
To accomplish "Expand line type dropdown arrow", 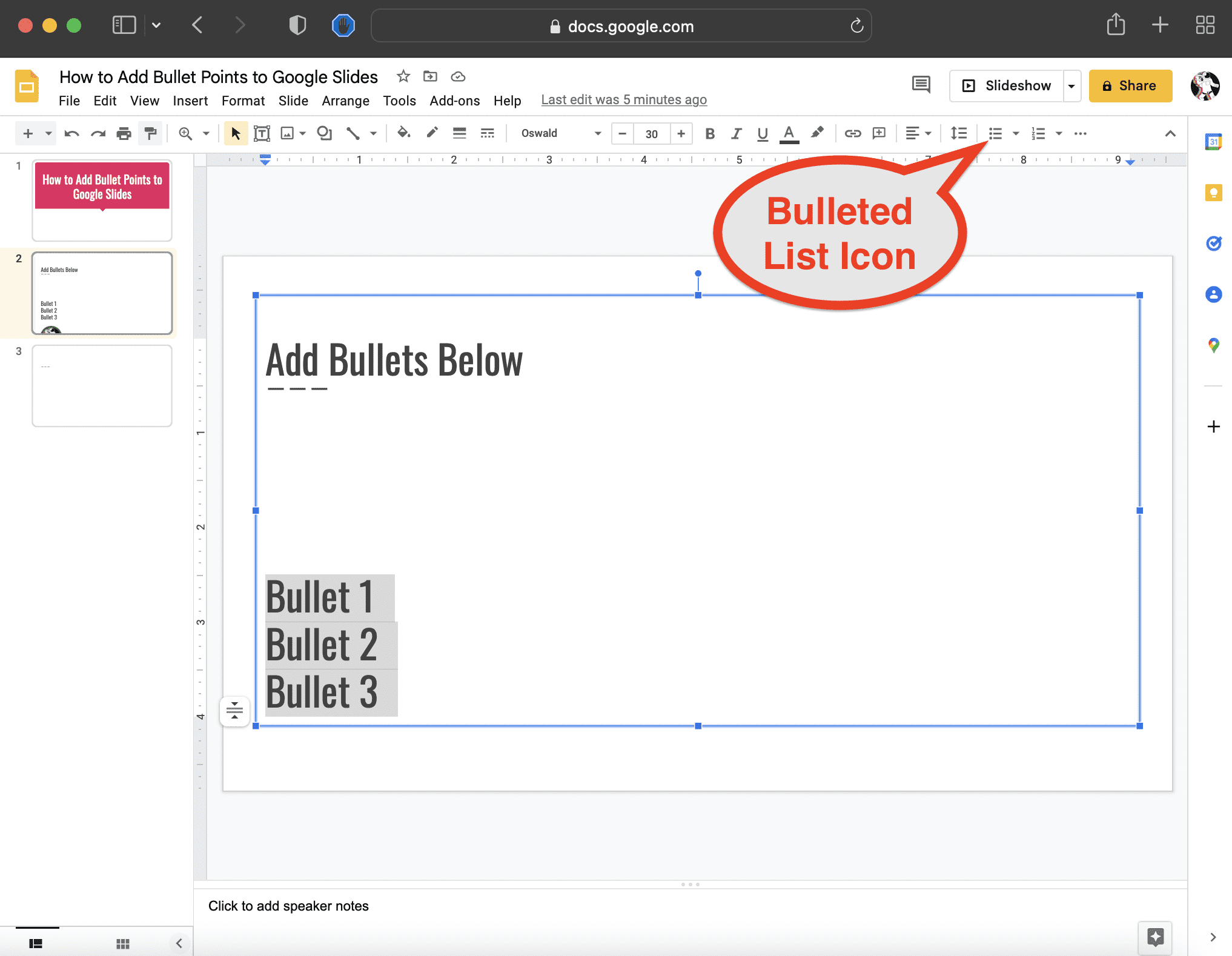I will pos(374,133).
